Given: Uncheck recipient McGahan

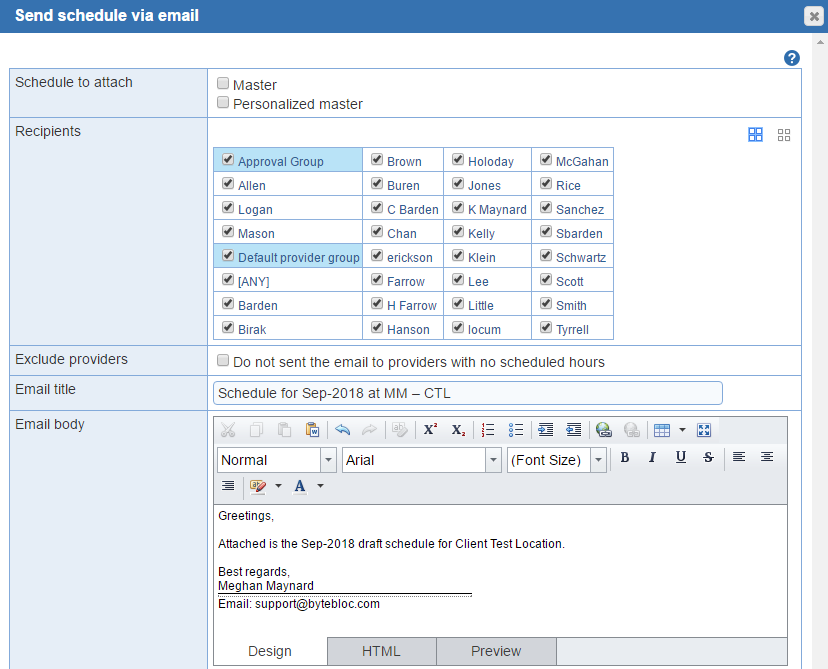Looking at the screenshot, I should pyautogui.click(x=546, y=159).
